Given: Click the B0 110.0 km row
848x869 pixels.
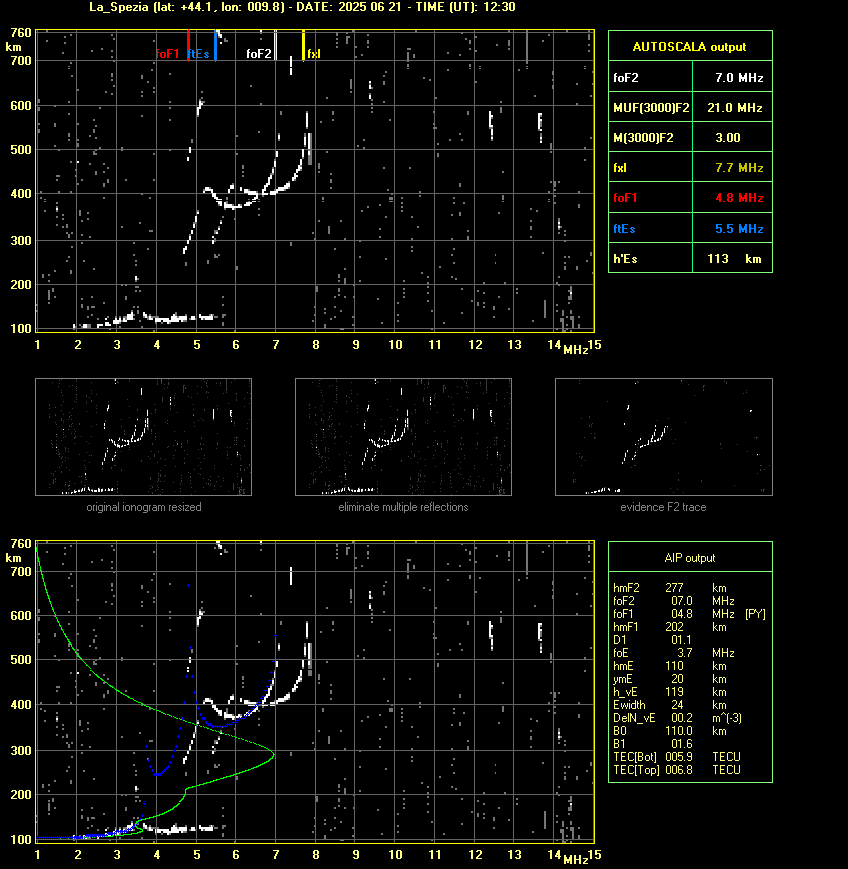Looking at the screenshot, I should (x=670, y=731).
